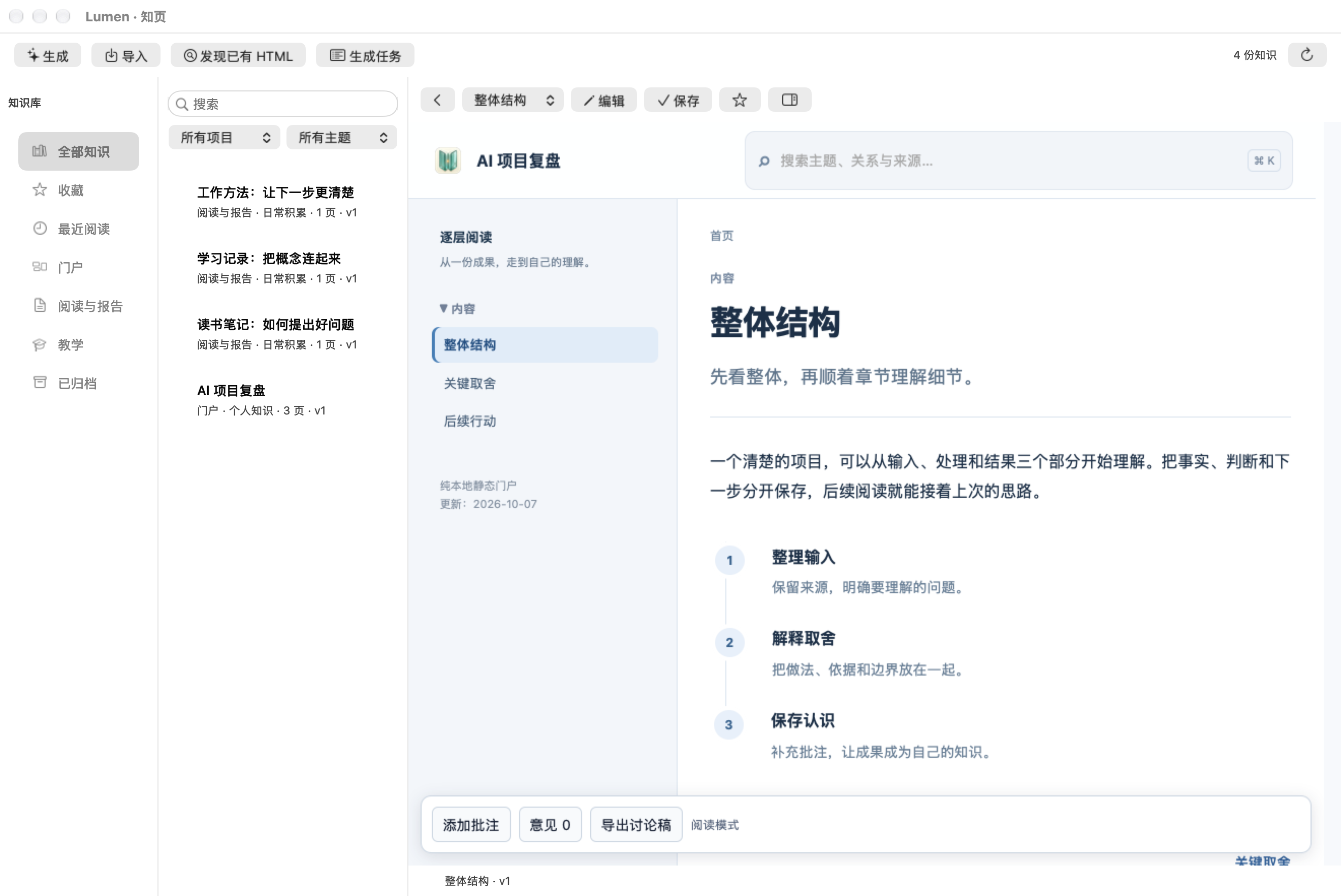Select 后续行动 in the content navigation

tap(545, 421)
